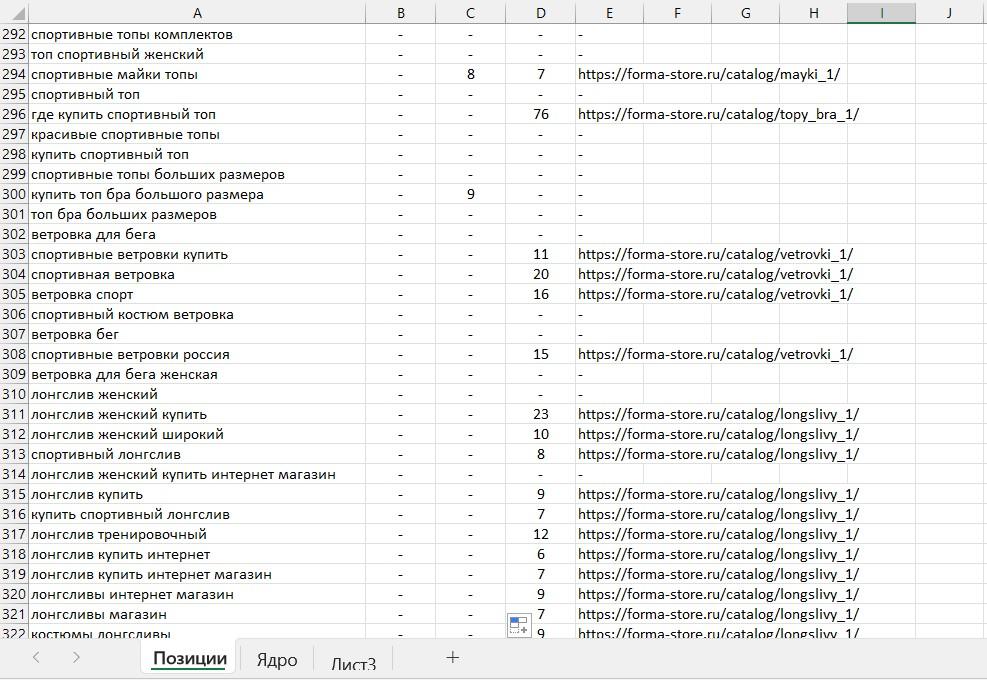Open the mayki_1 catalog link
Screen dimensions: 987x680
point(709,74)
